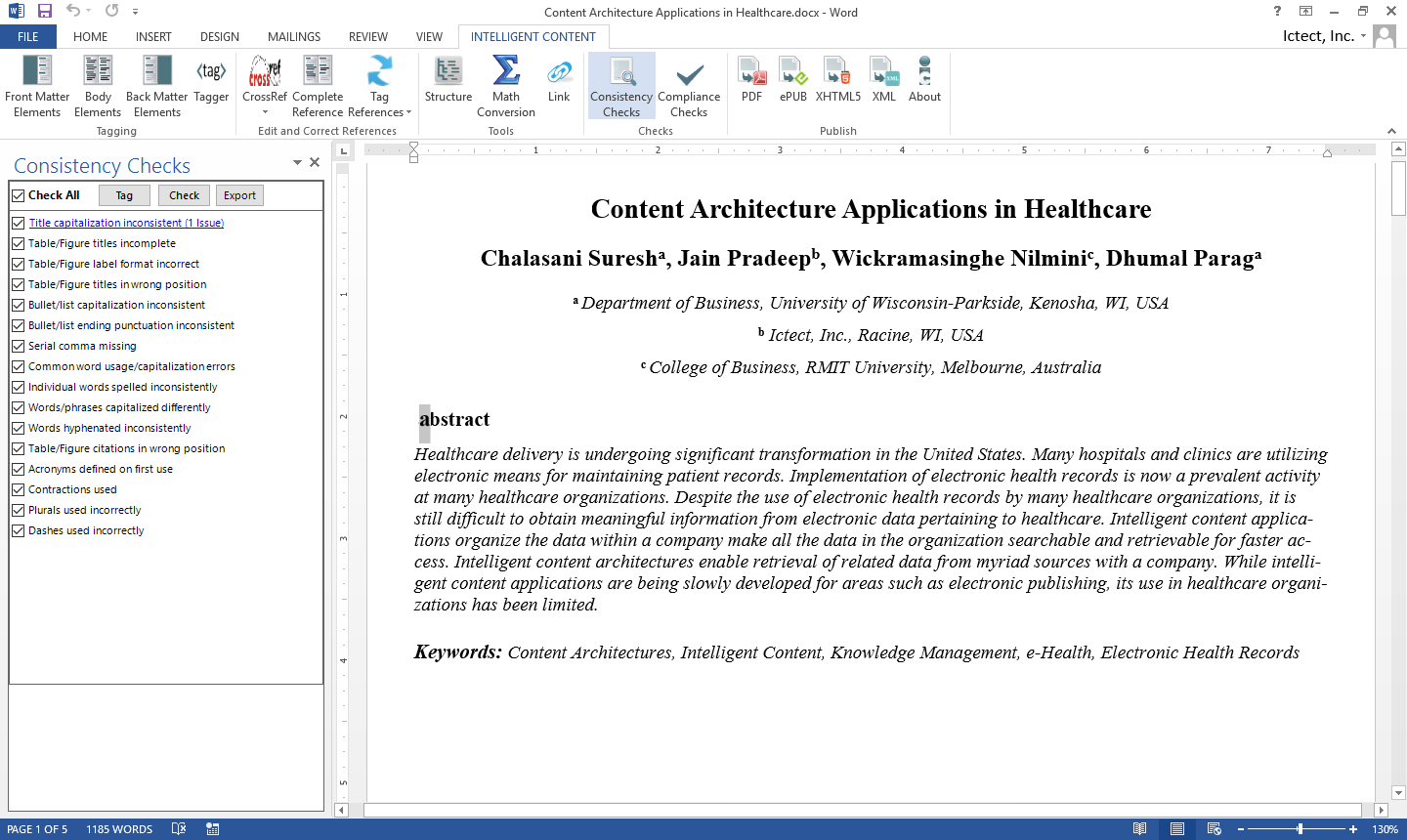Open Word Help question mark

pos(1277,11)
